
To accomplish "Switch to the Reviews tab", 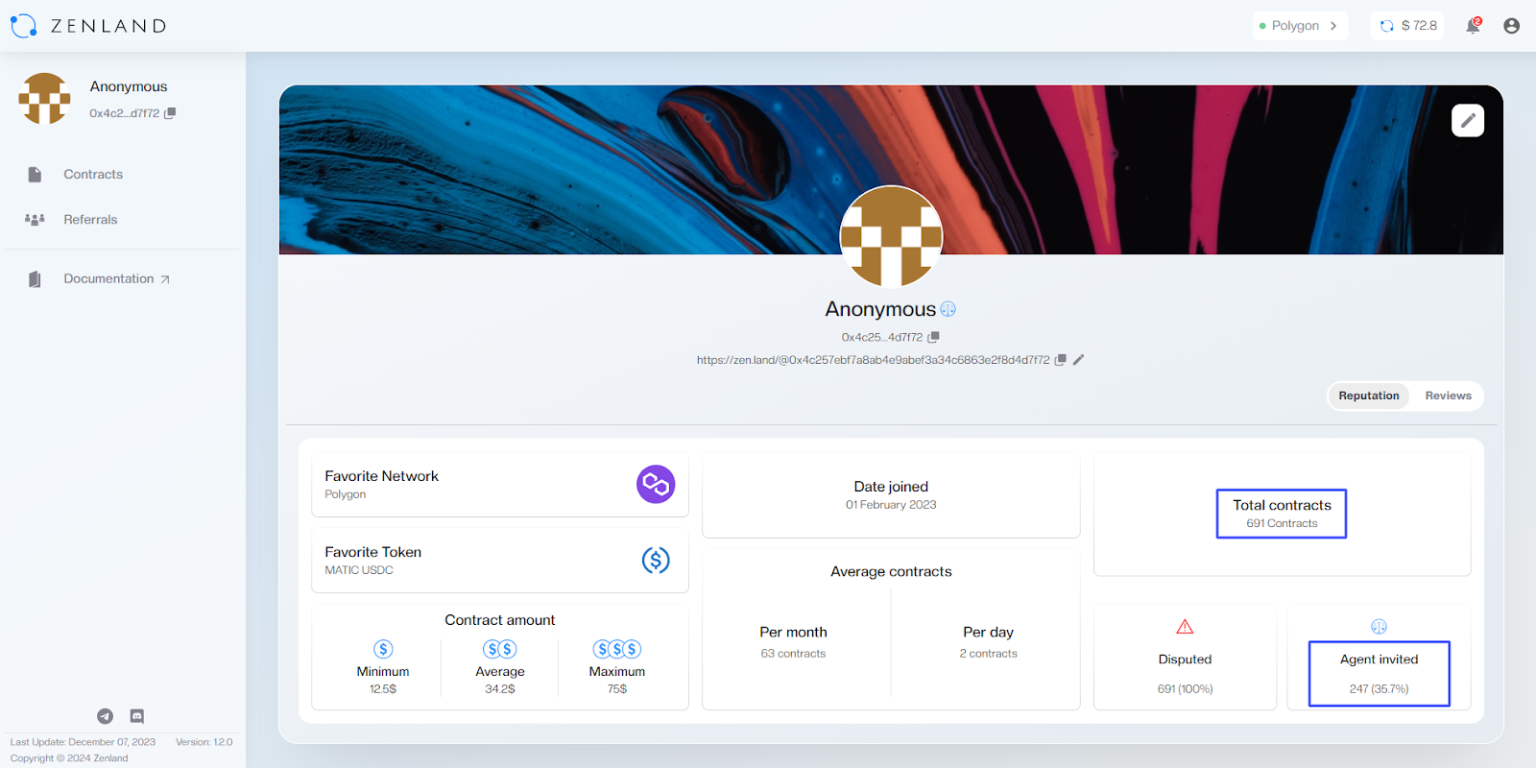I will (1447, 395).
